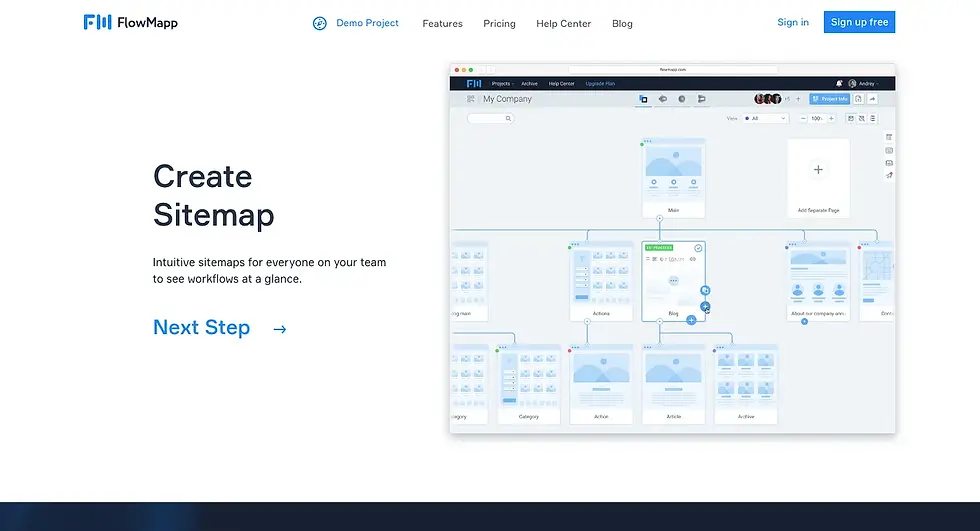Click Upgrade Plan in the app preview

(x=600, y=84)
